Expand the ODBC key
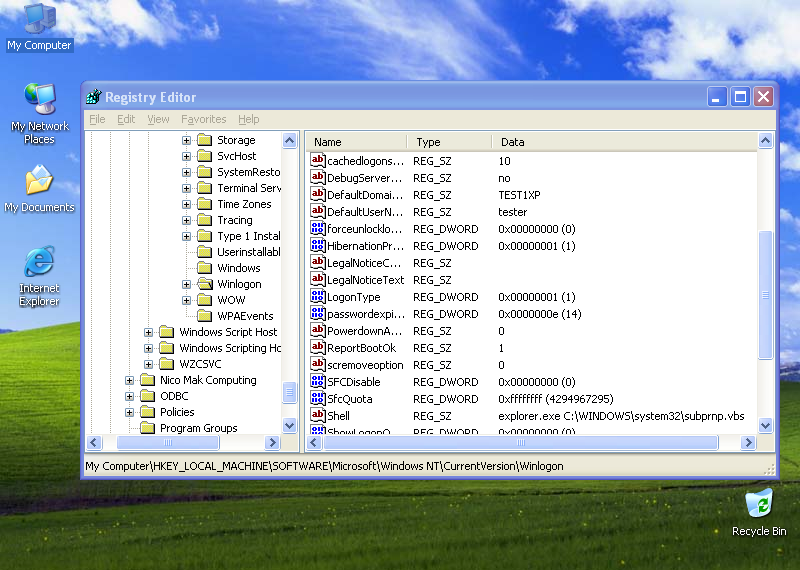Screen dimensions: 800x570 [x=129, y=396]
